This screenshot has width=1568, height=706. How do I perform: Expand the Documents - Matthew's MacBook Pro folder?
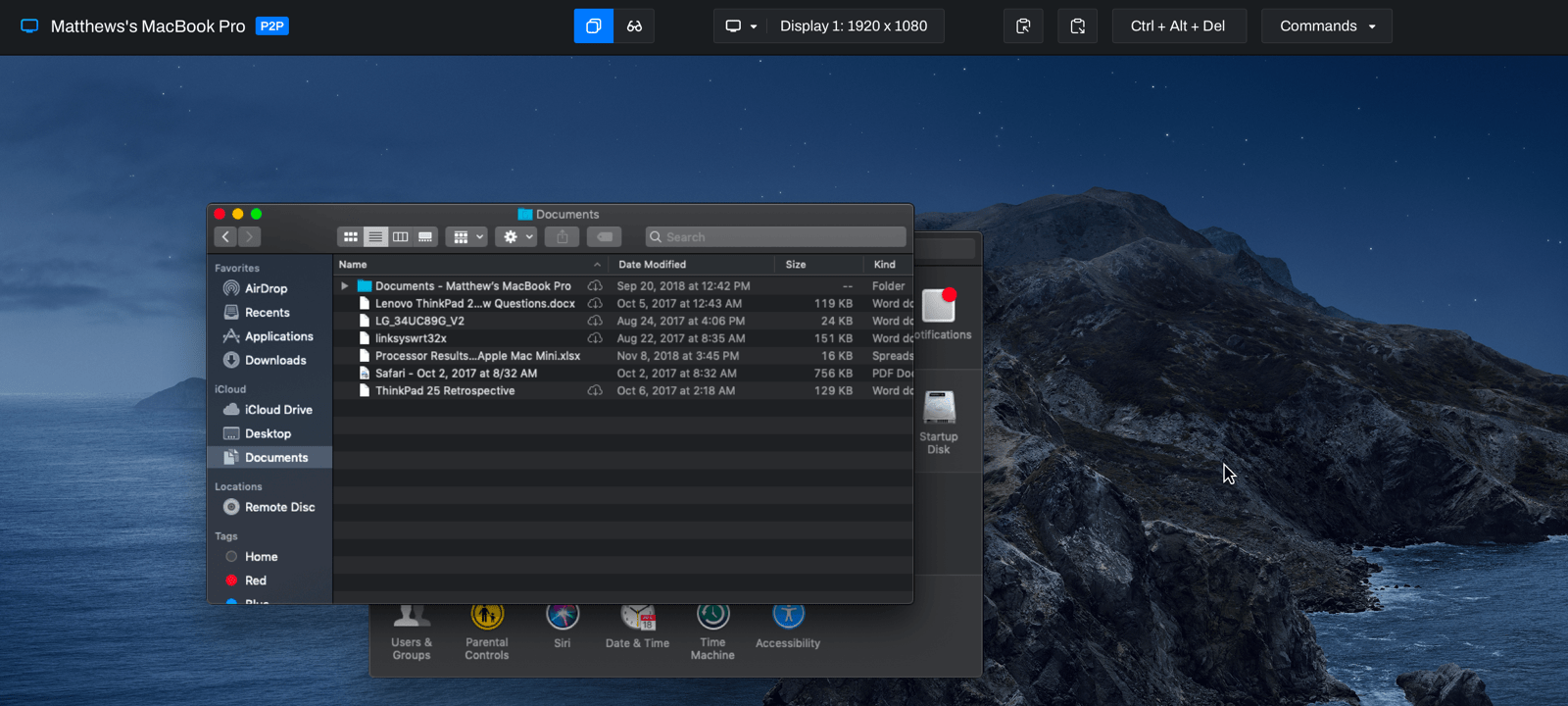click(x=344, y=286)
